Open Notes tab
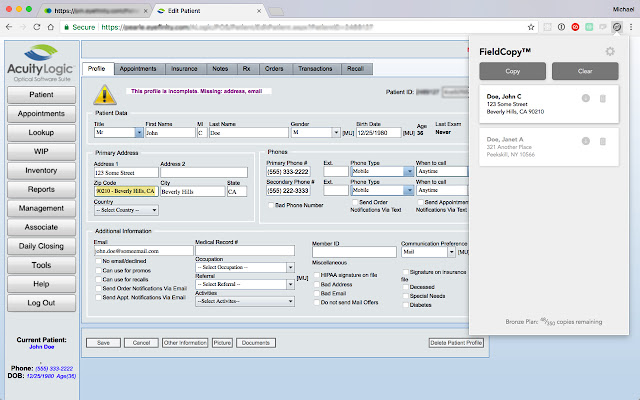 point(220,69)
